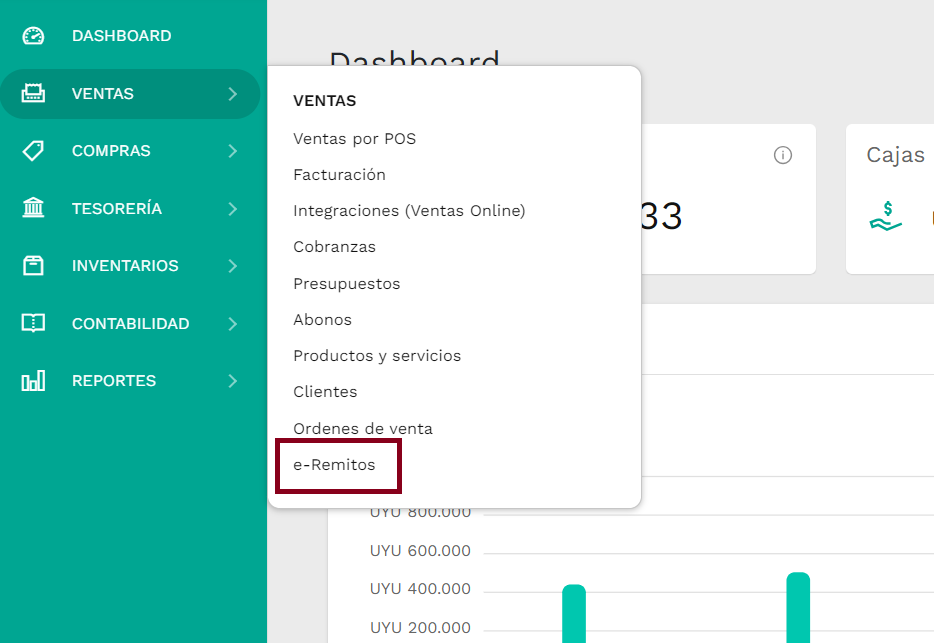
Task: Click the INVENTARIOS sidebar label
Action: 125,266
